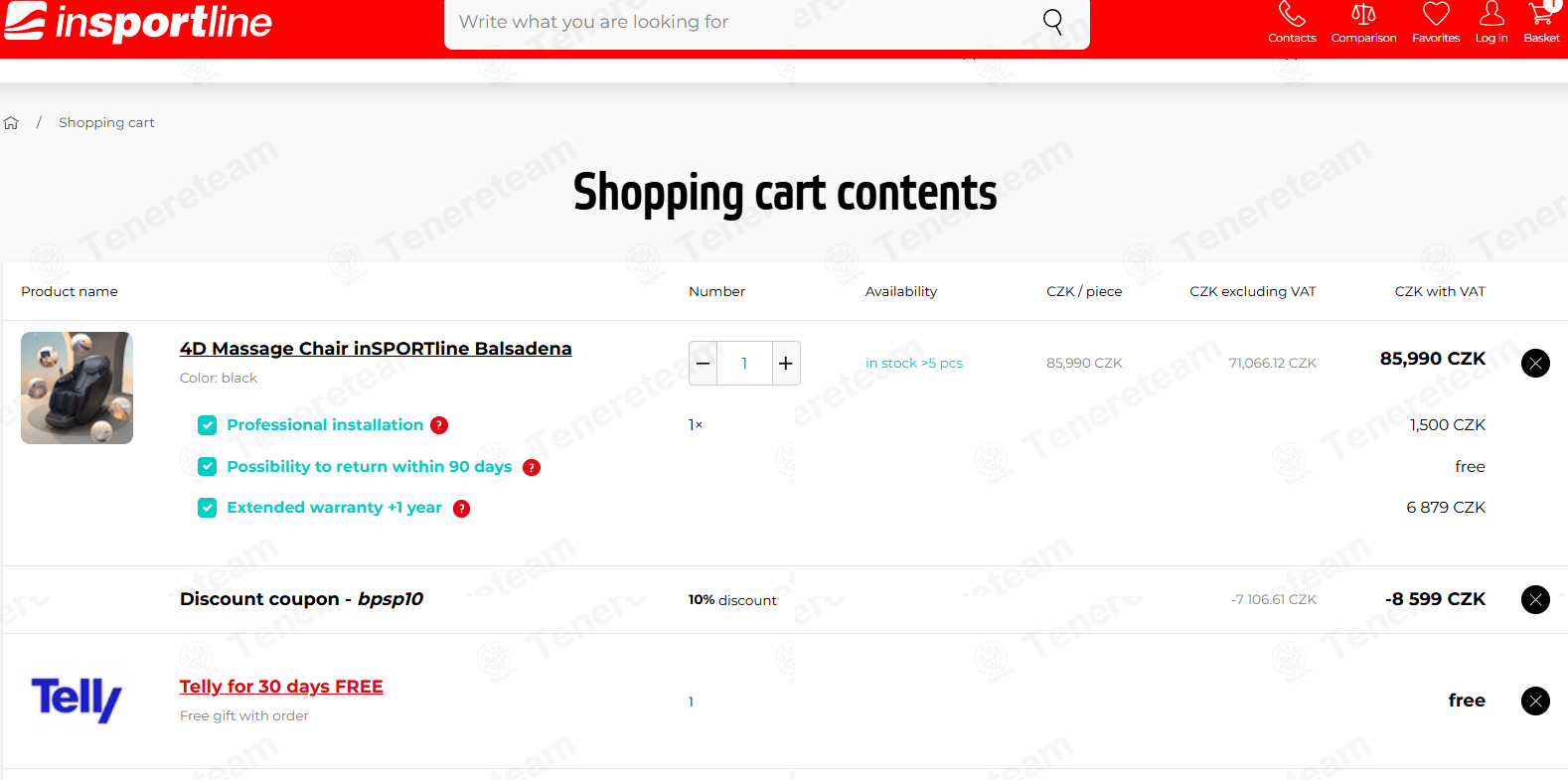Click 'Availability' column header
Viewport: 1568px width, 780px height.
[x=901, y=292]
